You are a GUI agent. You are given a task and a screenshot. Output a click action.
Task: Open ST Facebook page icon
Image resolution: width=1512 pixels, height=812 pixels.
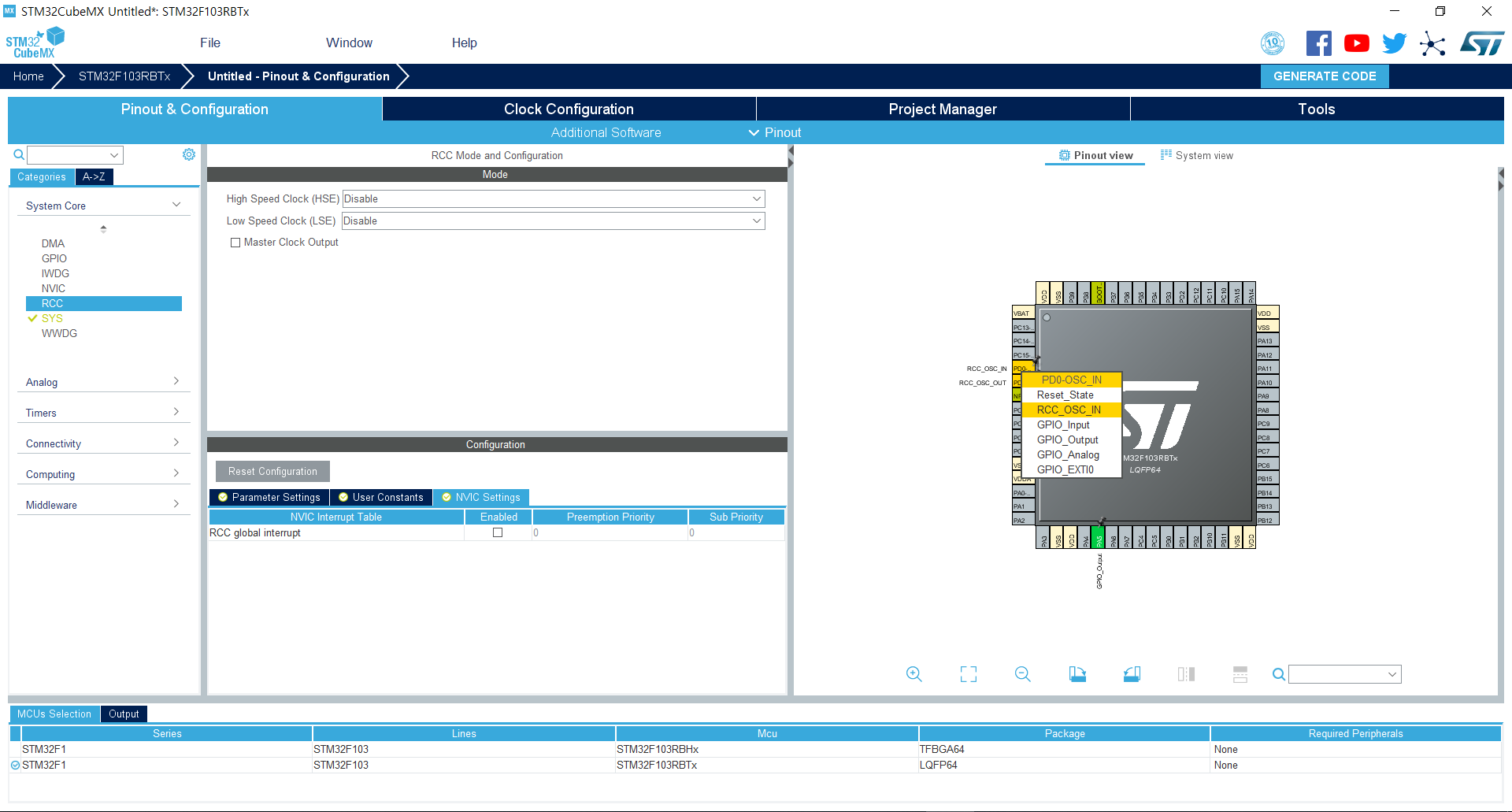[1319, 43]
